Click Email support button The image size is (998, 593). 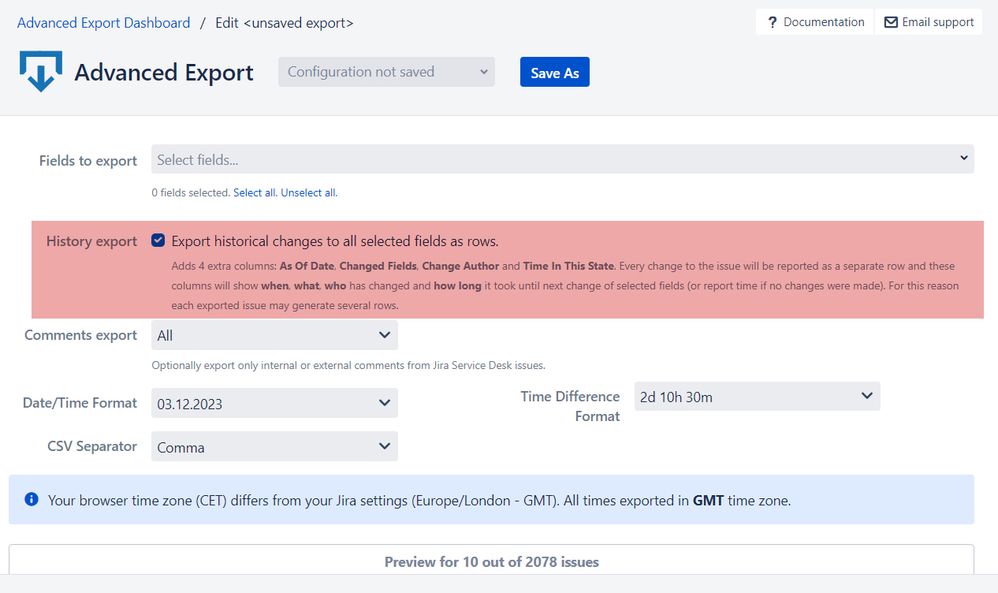click(x=929, y=22)
